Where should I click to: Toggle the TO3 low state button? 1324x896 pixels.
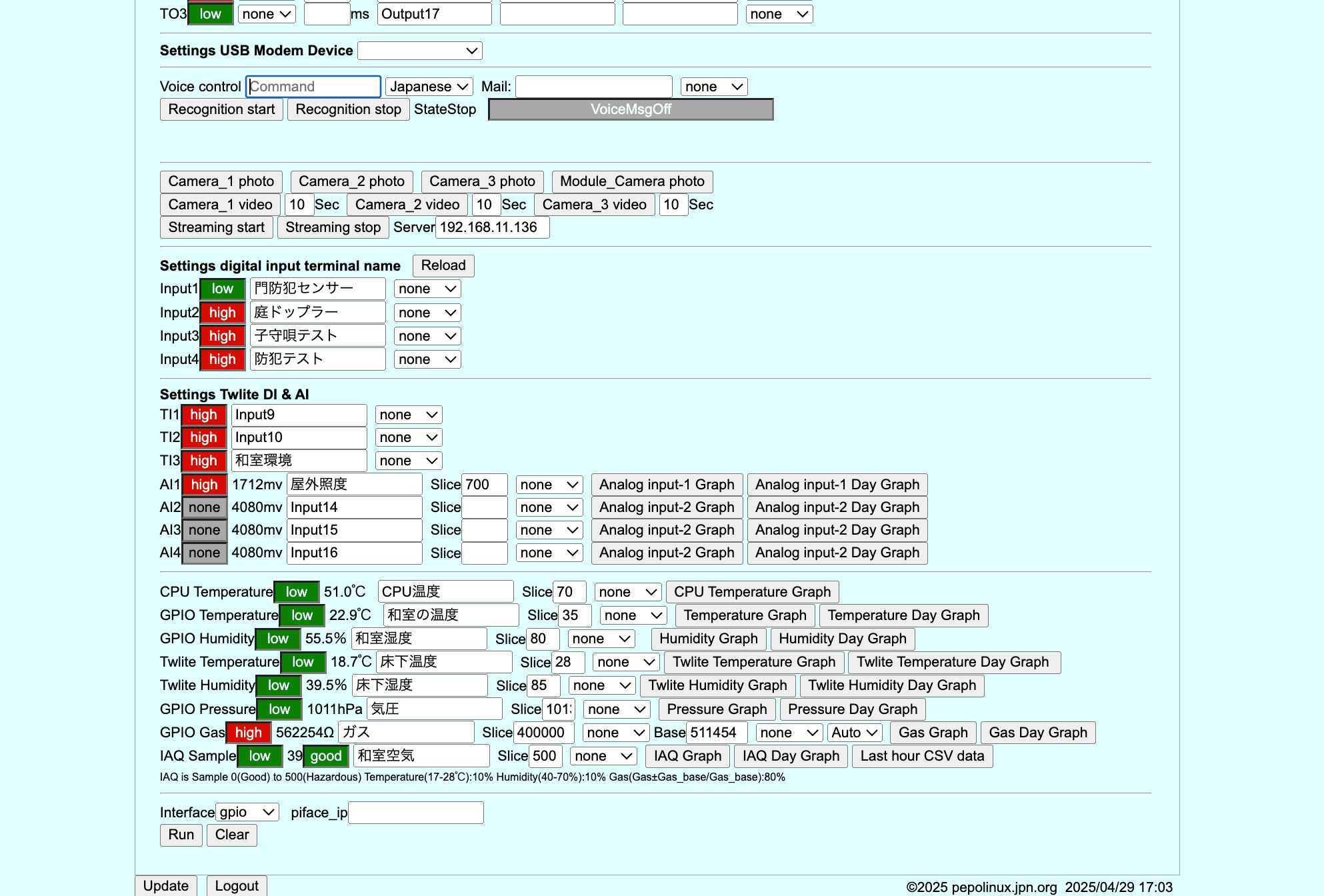click(x=210, y=14)
